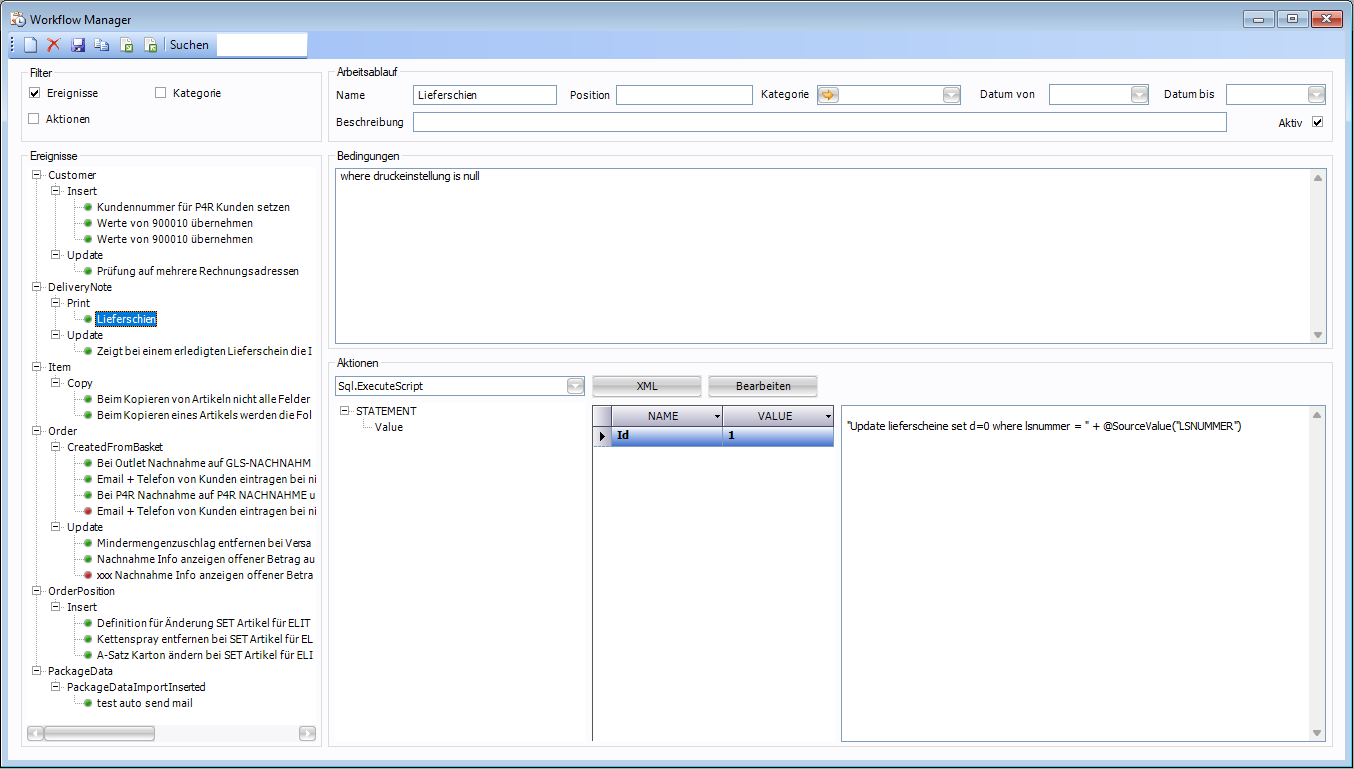Click the Suchen search field
Screen dimensions: 1354x769
click(262, 45)
